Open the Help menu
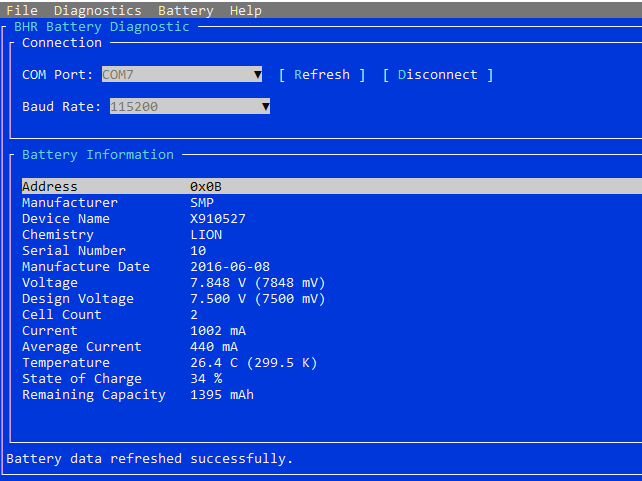642x481 pixels. pos(245,11)
